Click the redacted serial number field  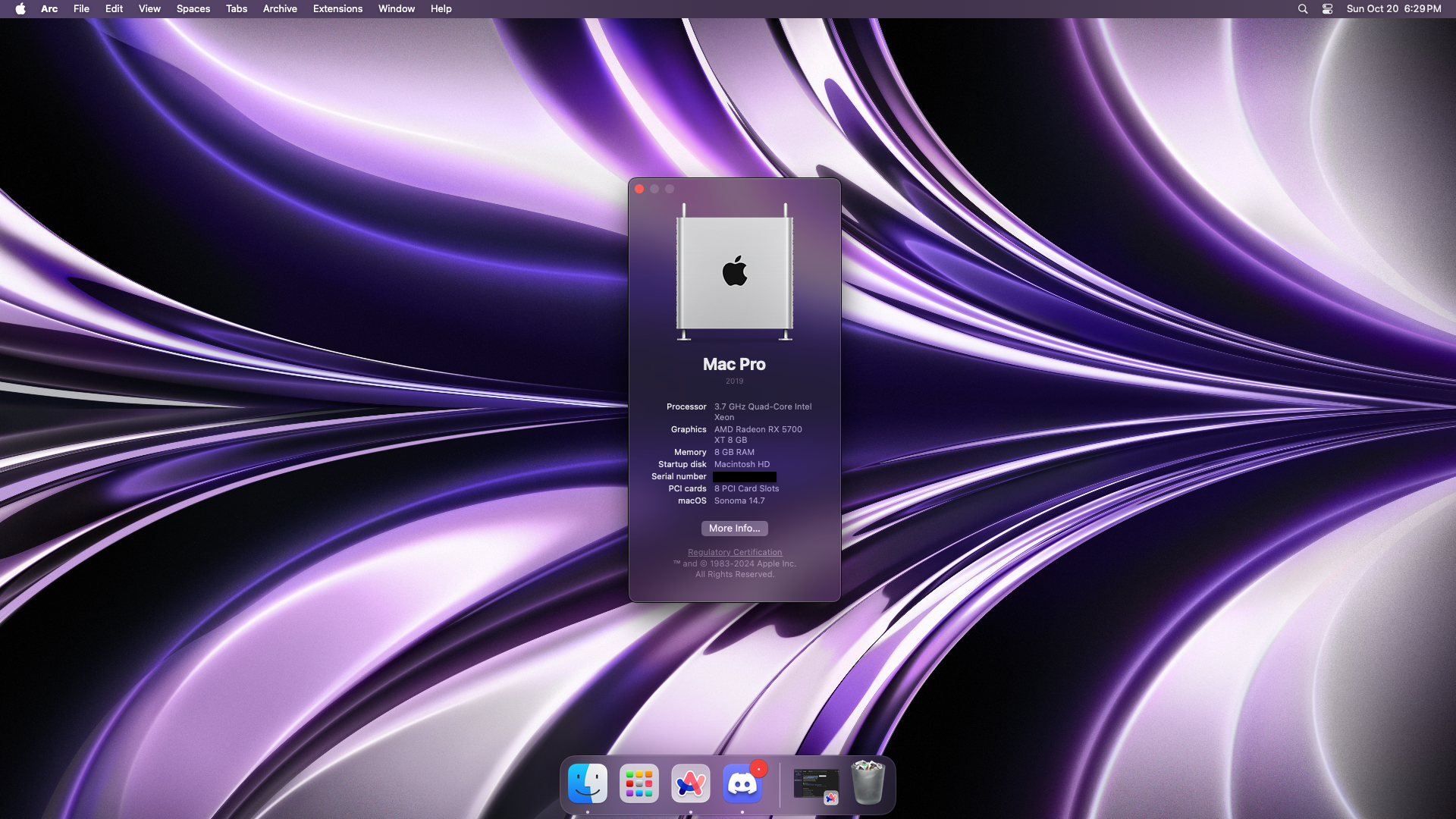pyautogui.click(x=745, y=477)
